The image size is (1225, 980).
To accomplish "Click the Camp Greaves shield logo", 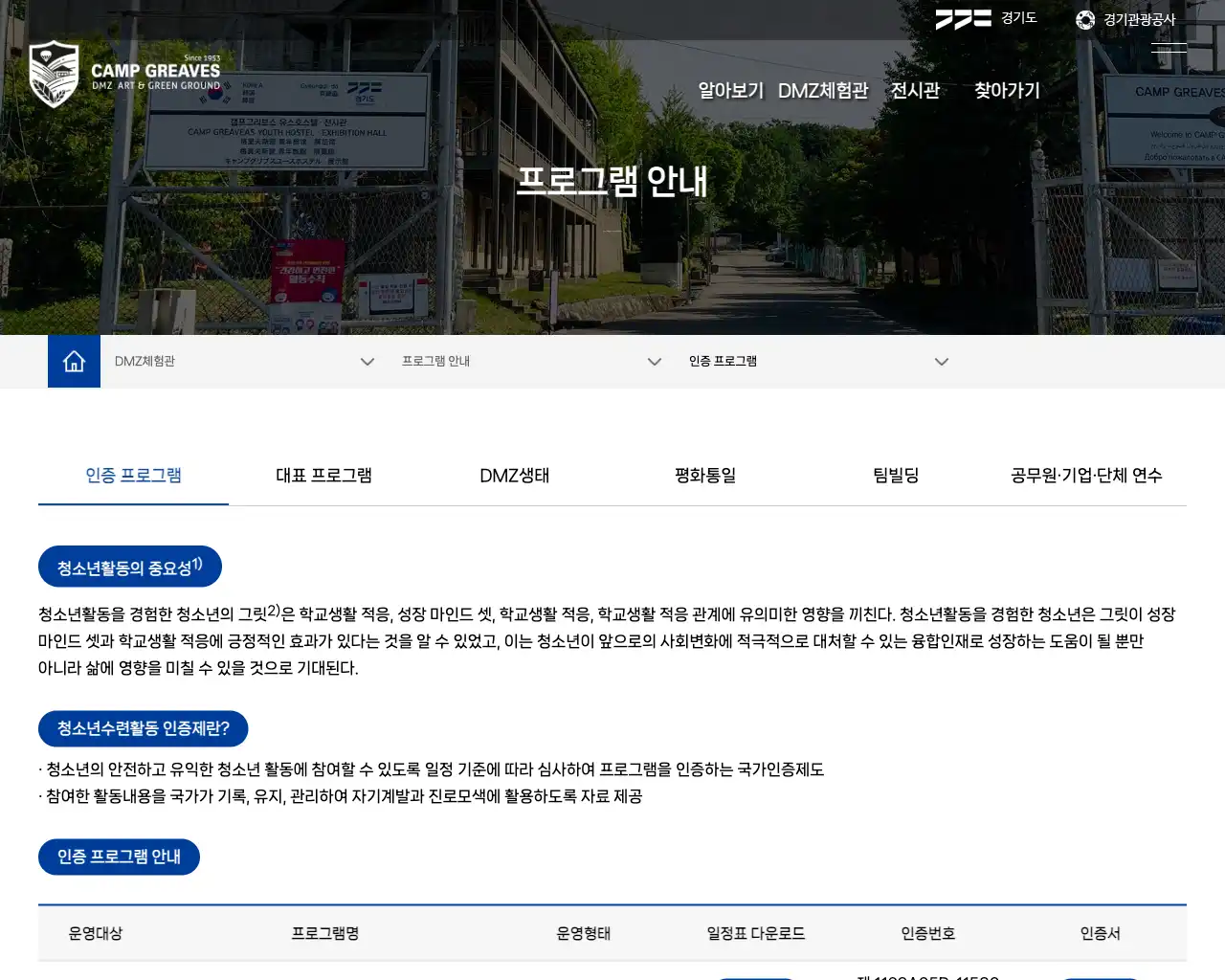I will coord(54,74).
